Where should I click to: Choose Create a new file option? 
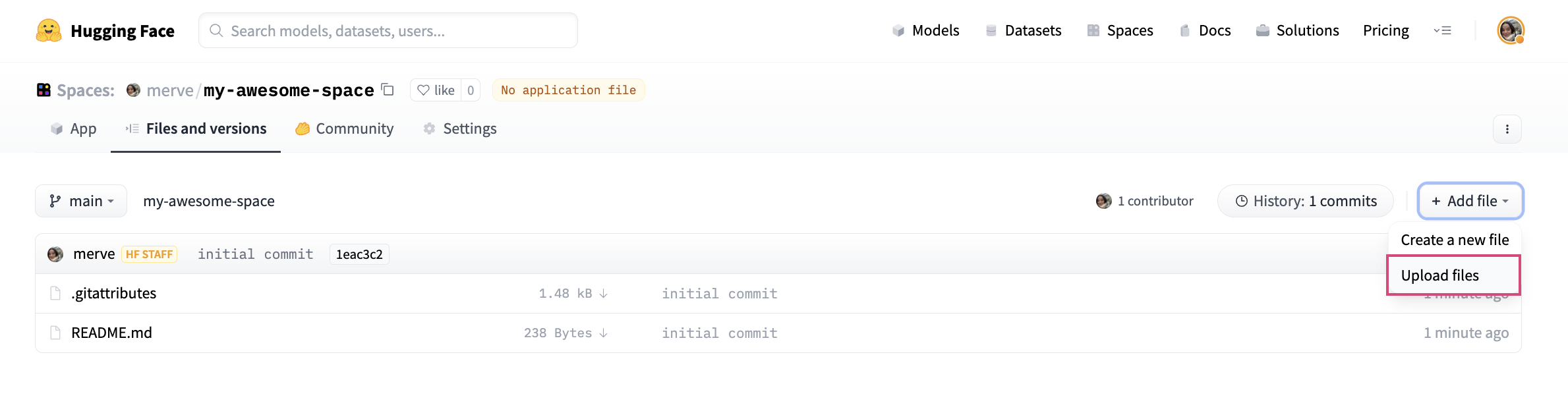1455,240
